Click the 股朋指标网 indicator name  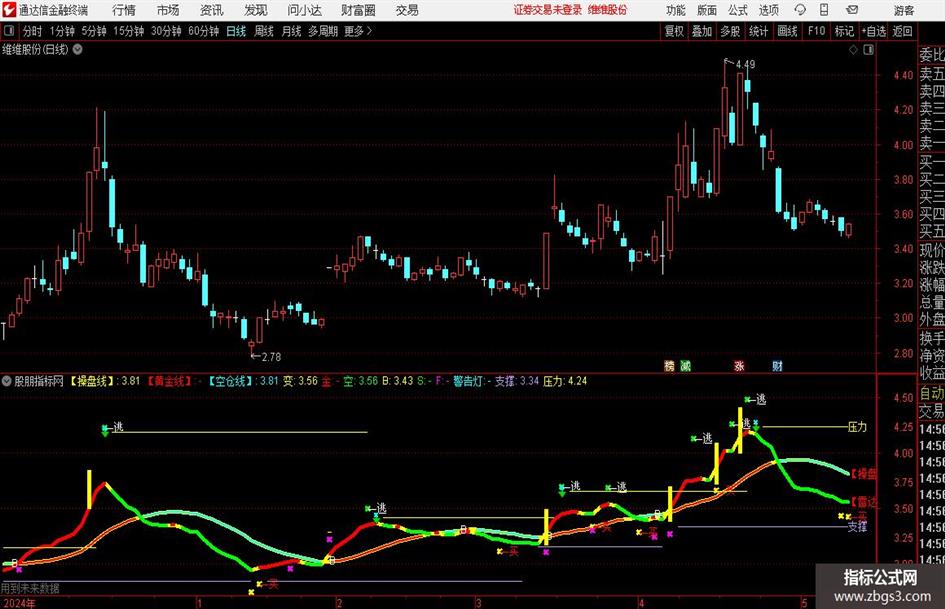point(39,381)
